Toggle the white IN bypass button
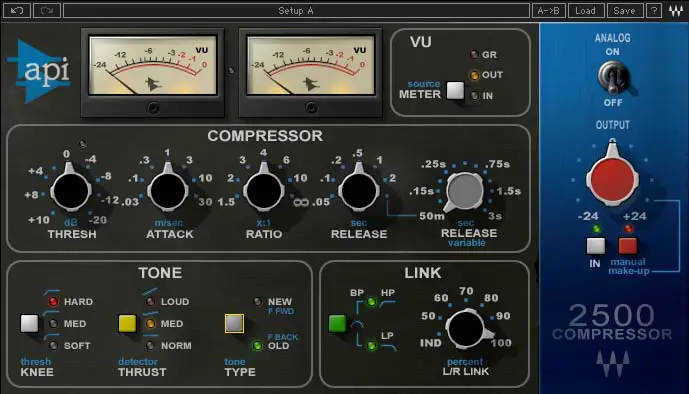 (595, 246)
